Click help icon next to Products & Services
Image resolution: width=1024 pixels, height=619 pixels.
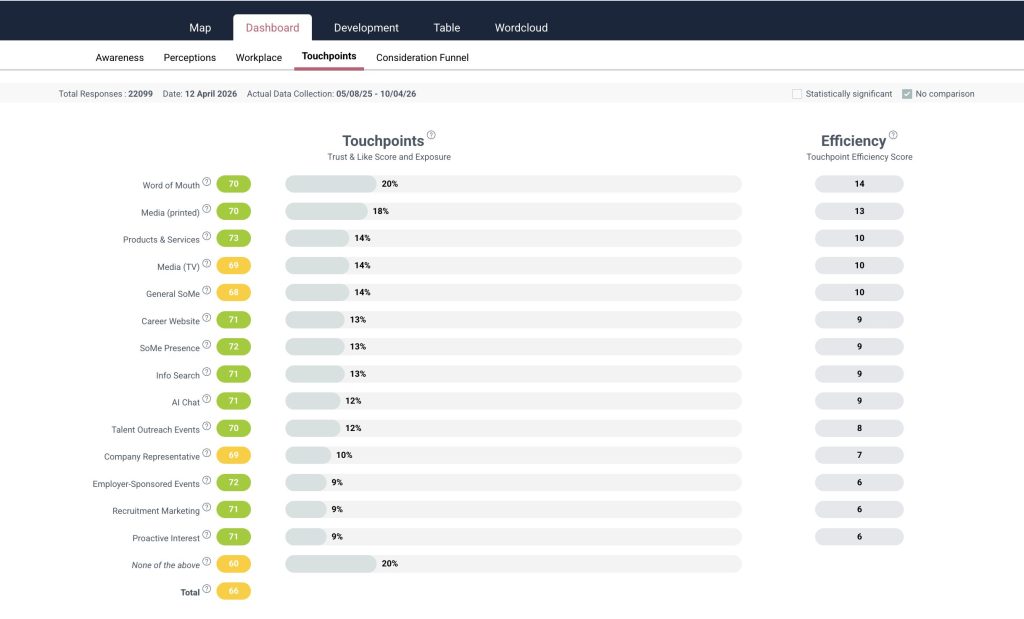click(207, 237)
